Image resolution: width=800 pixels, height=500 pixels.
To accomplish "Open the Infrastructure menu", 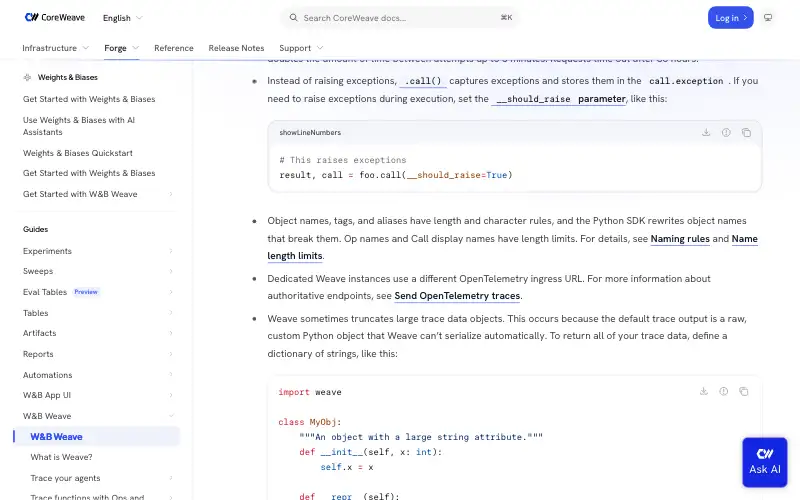I will tap(56, 48).
